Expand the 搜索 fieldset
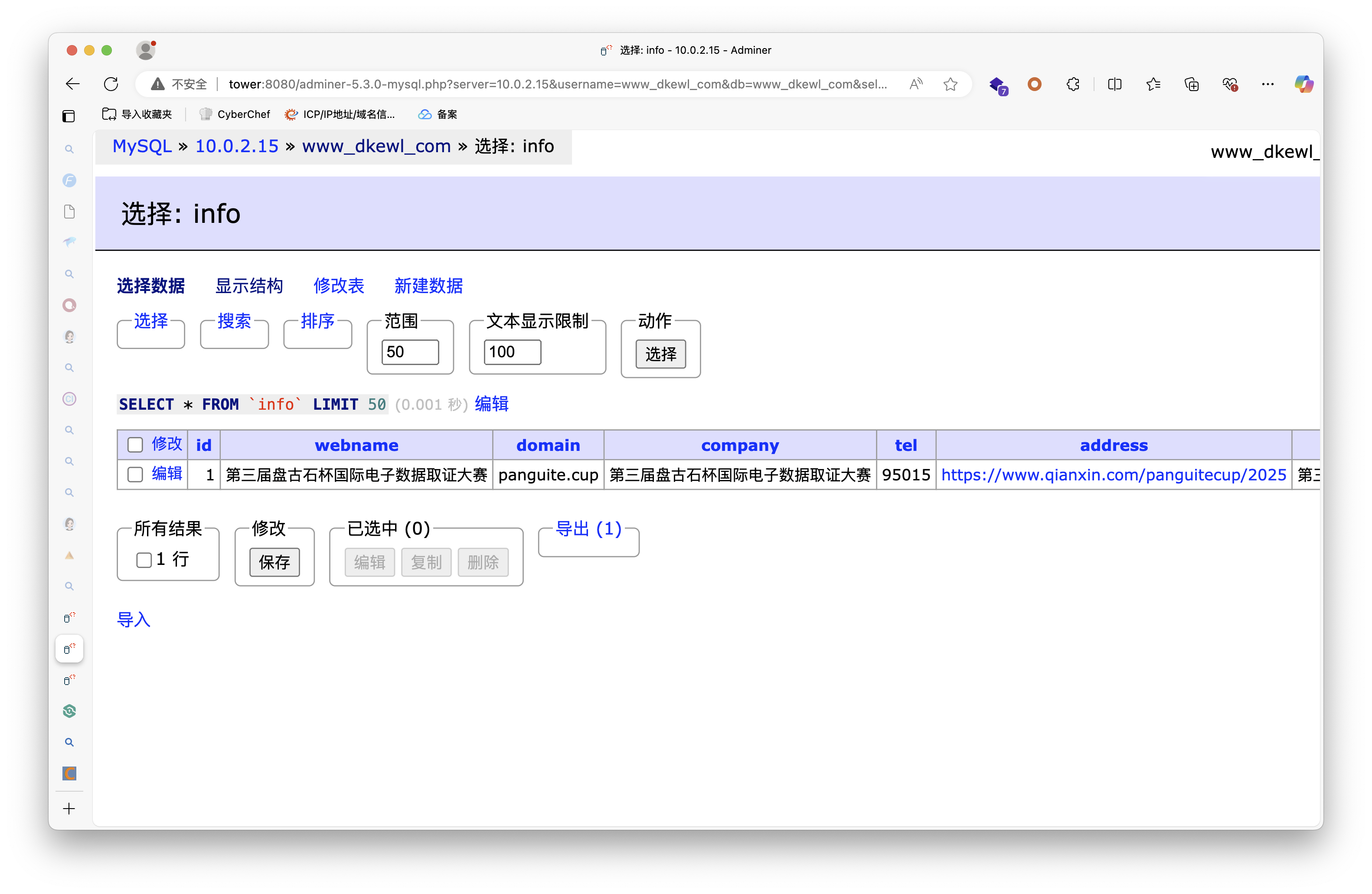 234,321
